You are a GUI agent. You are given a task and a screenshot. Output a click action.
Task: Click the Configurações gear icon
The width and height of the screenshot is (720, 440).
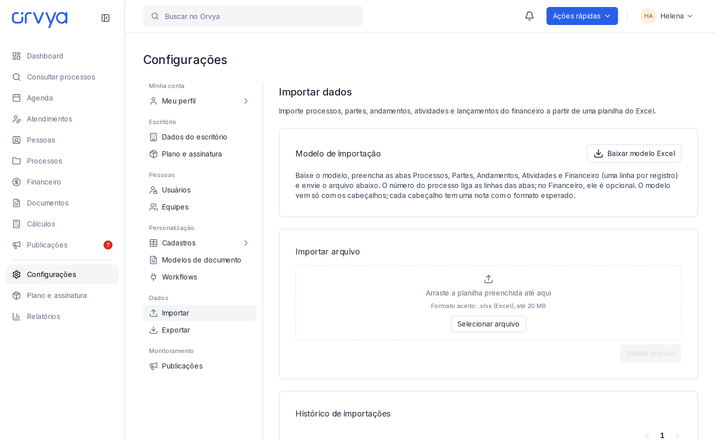(x=17, y=274)
